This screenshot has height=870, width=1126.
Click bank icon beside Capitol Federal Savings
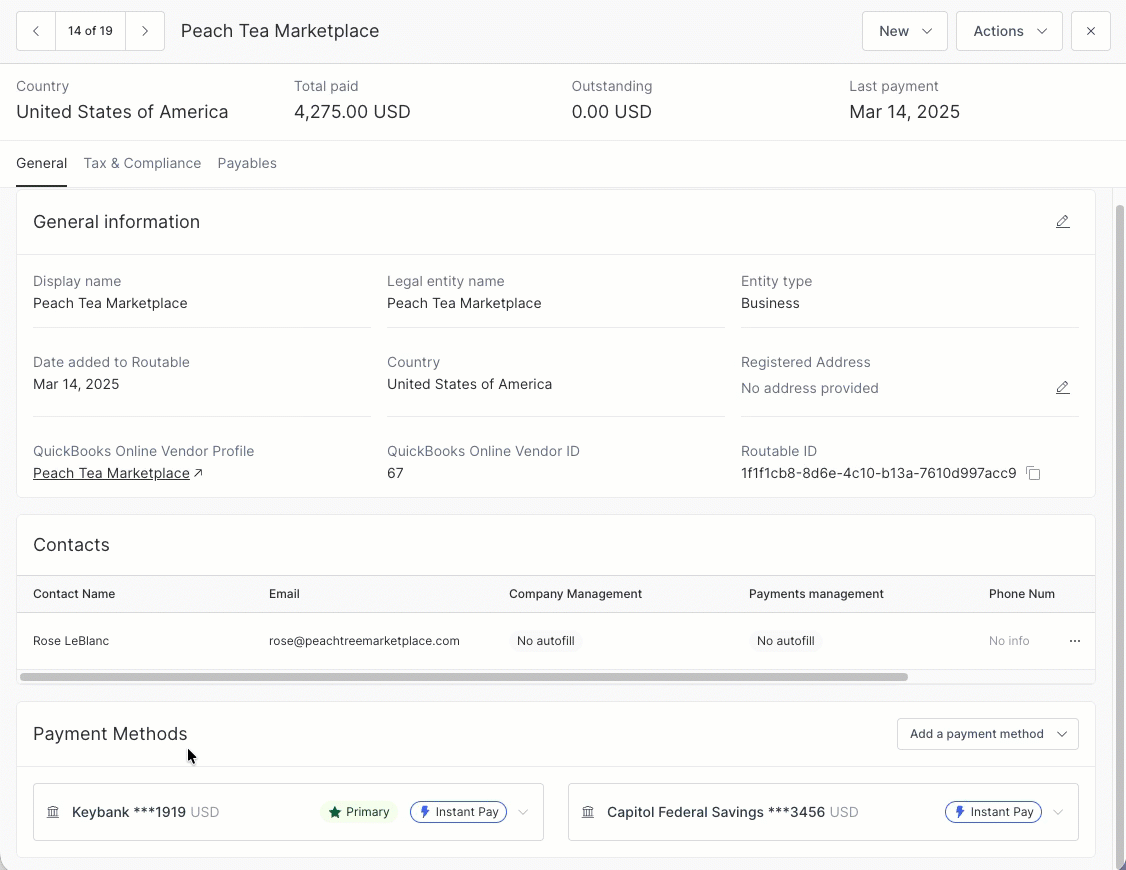[588, 812]
